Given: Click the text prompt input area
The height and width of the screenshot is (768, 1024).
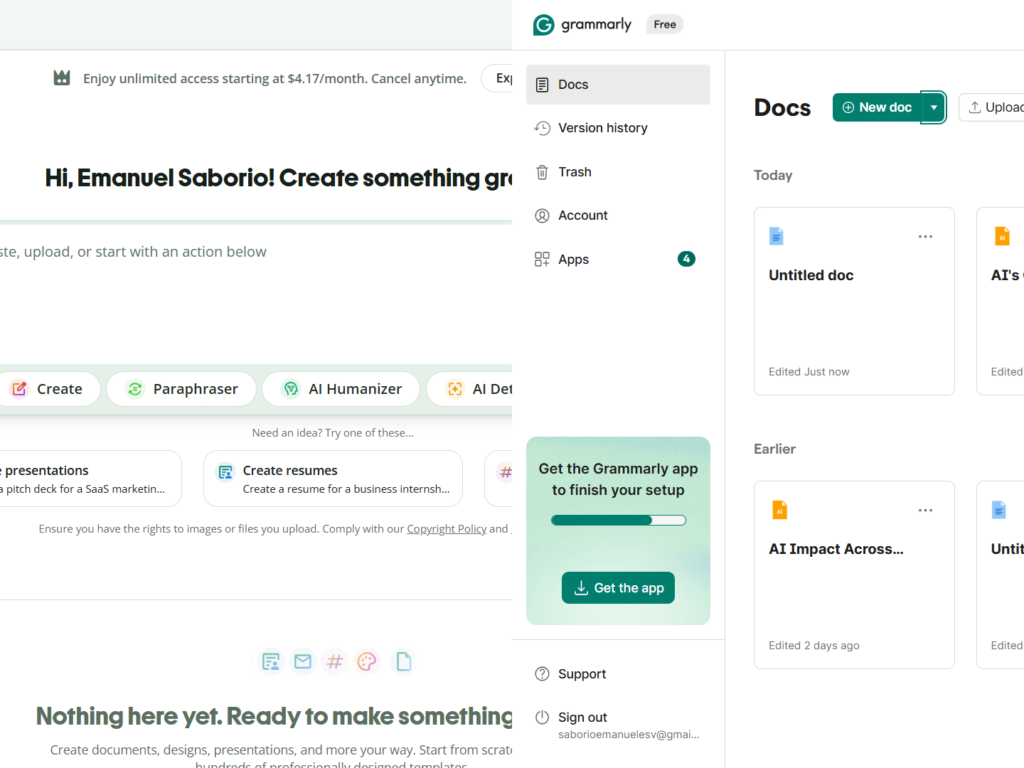Looking at the screenshot, I should point(256,294).
